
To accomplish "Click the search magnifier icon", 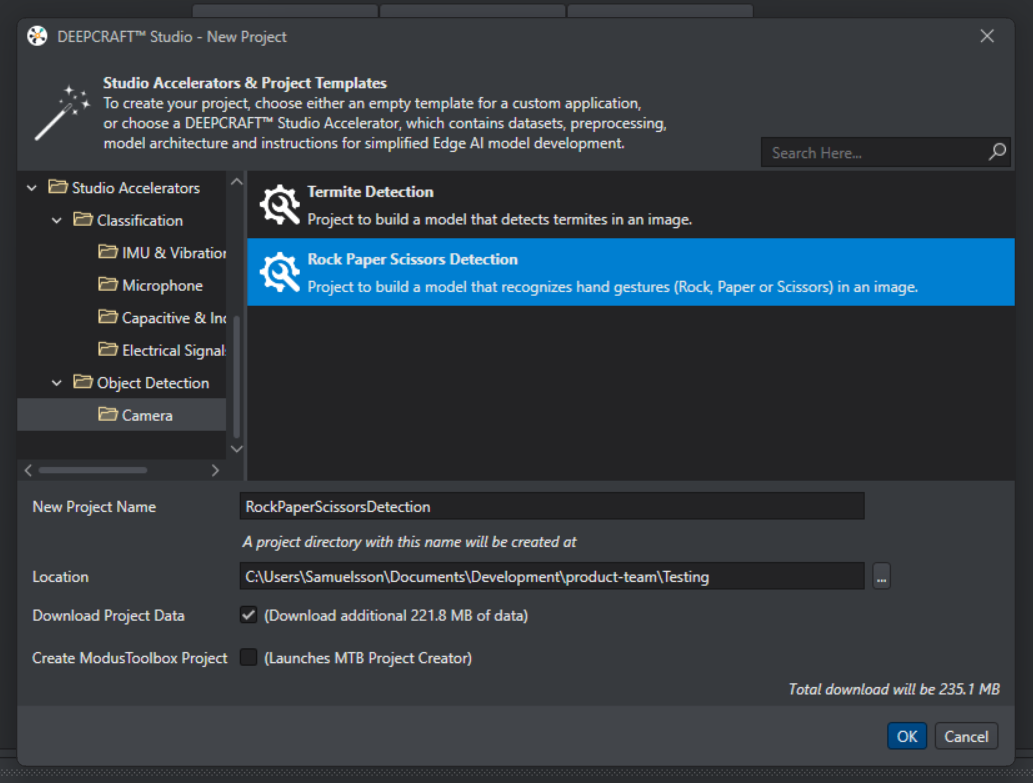I will [997, 152].
